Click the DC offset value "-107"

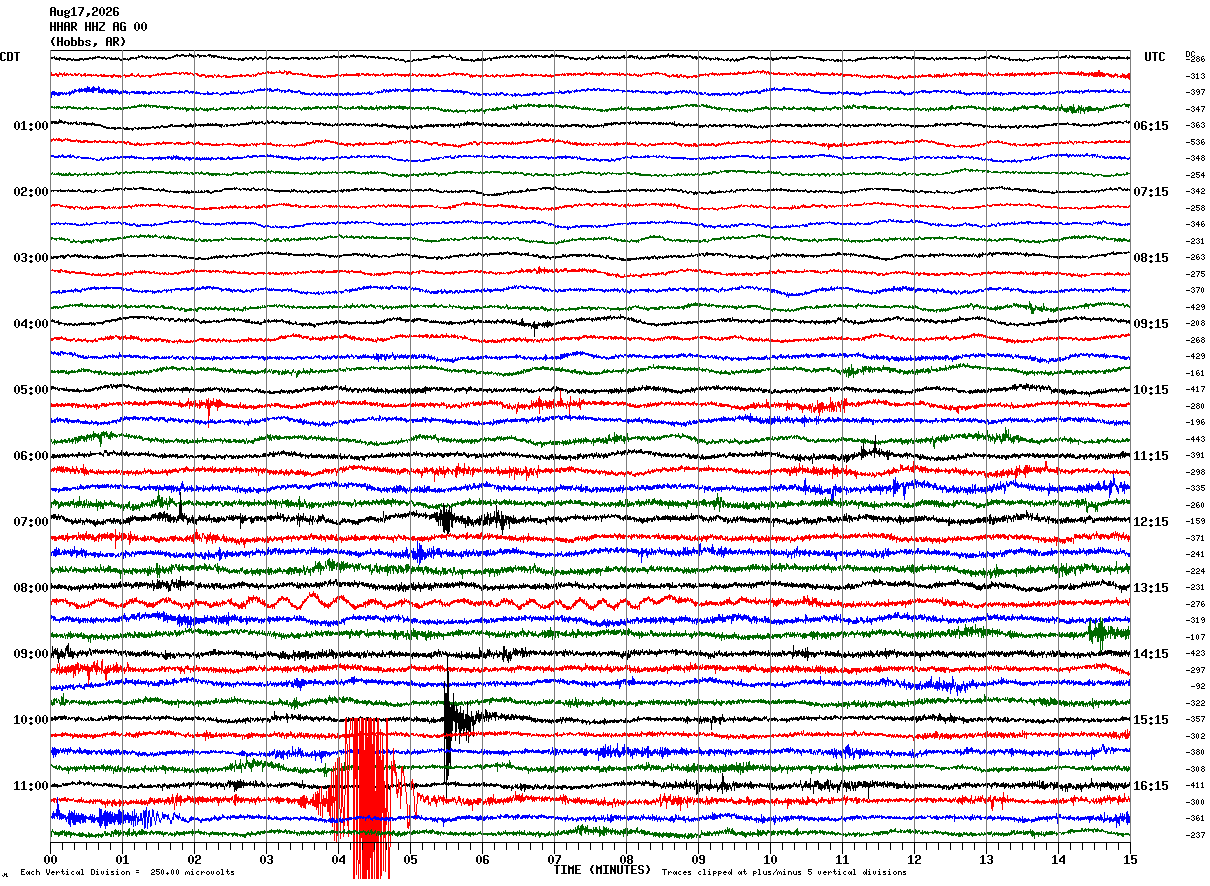[x=1195, y=637]
